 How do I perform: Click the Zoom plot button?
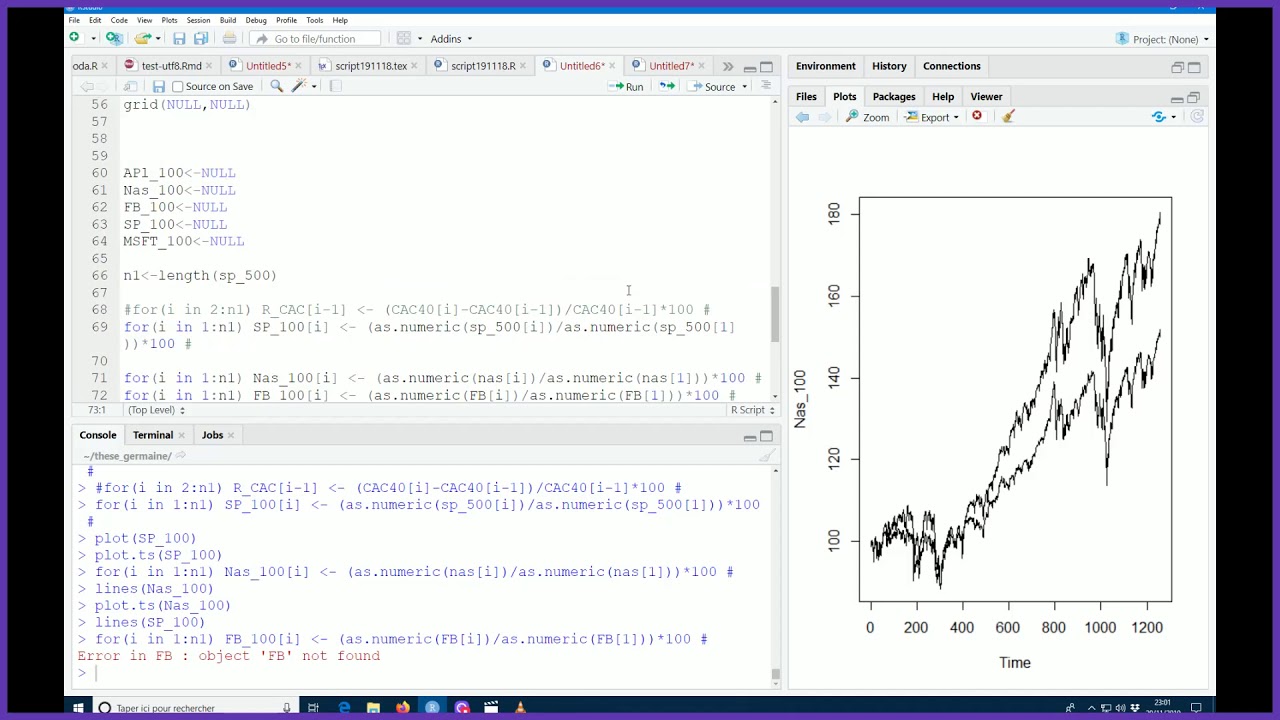[x=867, y=117]
